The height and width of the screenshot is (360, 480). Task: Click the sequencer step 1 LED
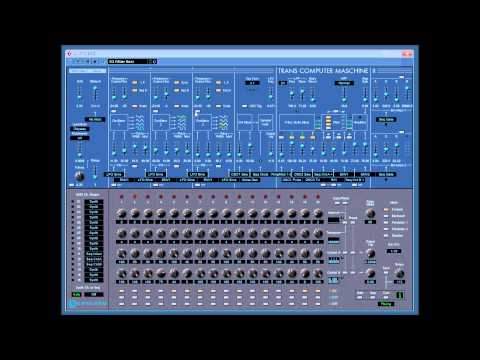(x=121, y=197)
